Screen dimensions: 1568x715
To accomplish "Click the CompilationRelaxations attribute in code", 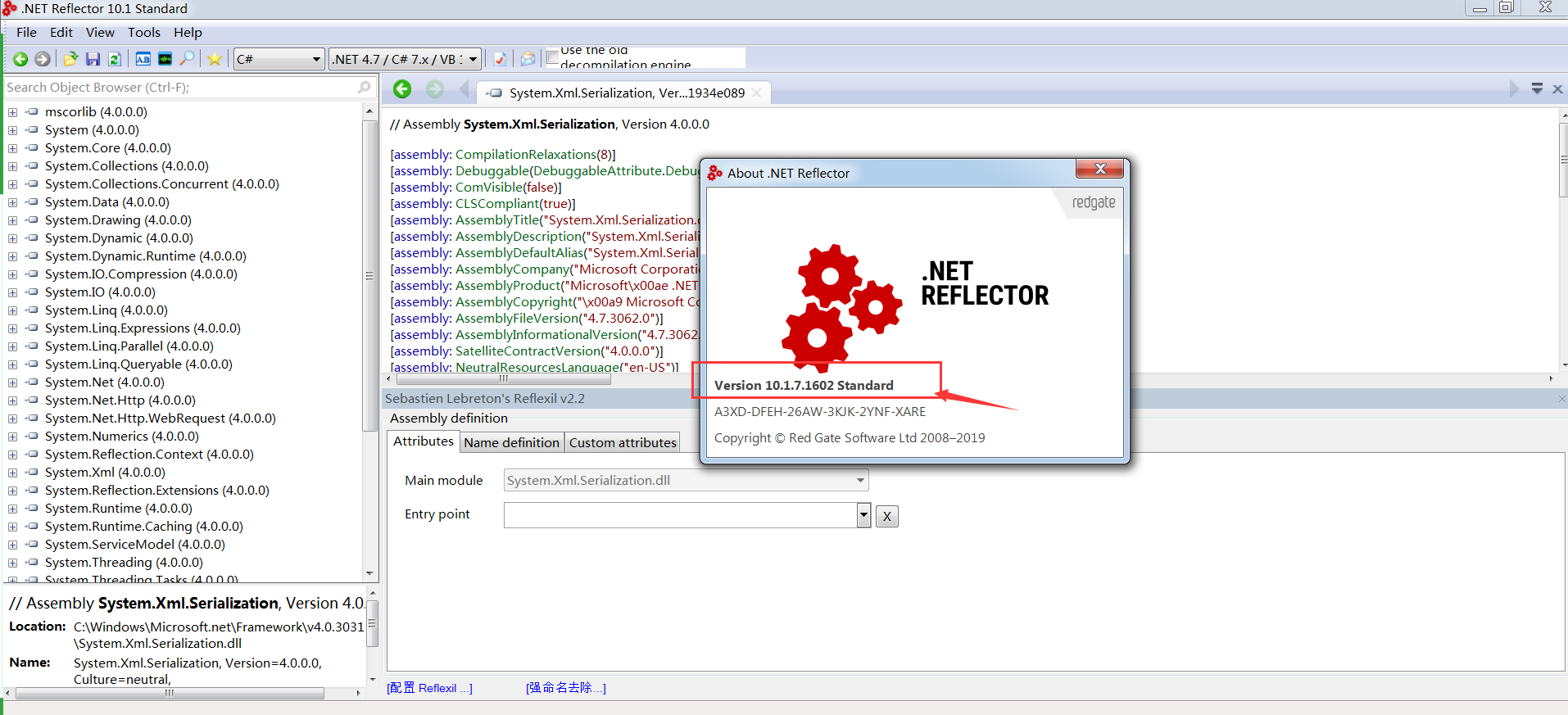I will (525, 154).
